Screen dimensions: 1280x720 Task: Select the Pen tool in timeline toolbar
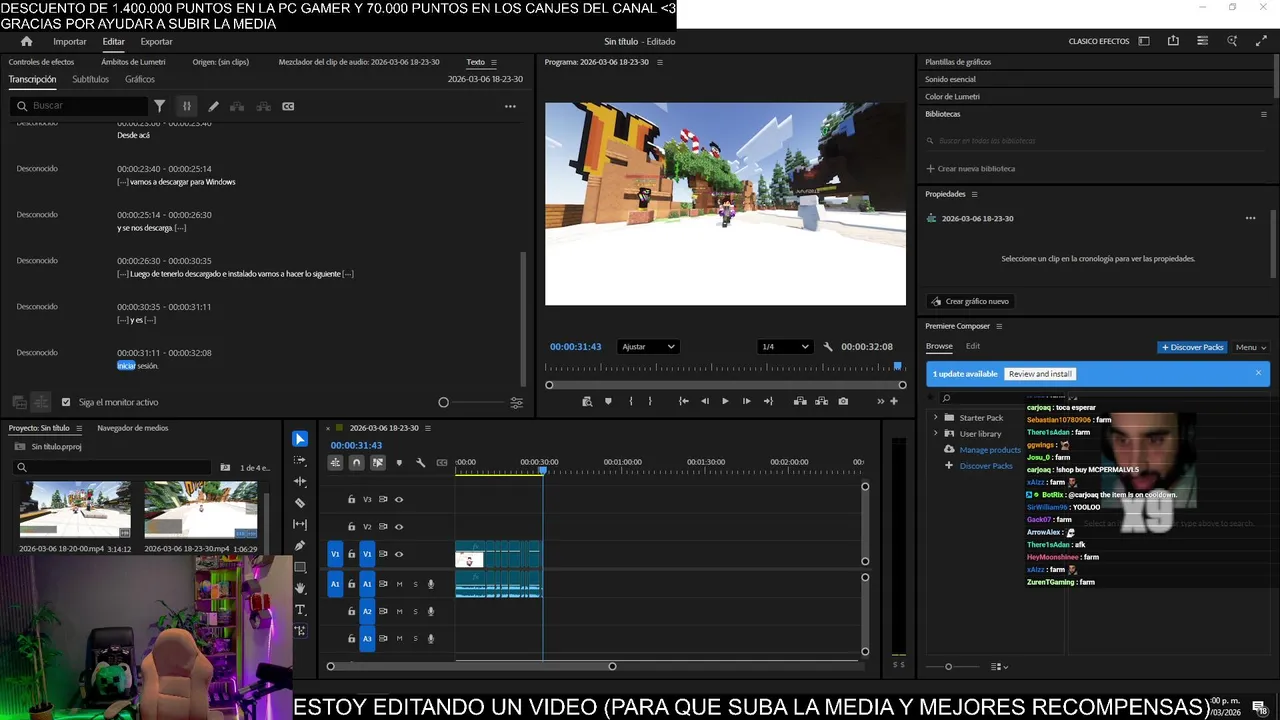(300, 546)
